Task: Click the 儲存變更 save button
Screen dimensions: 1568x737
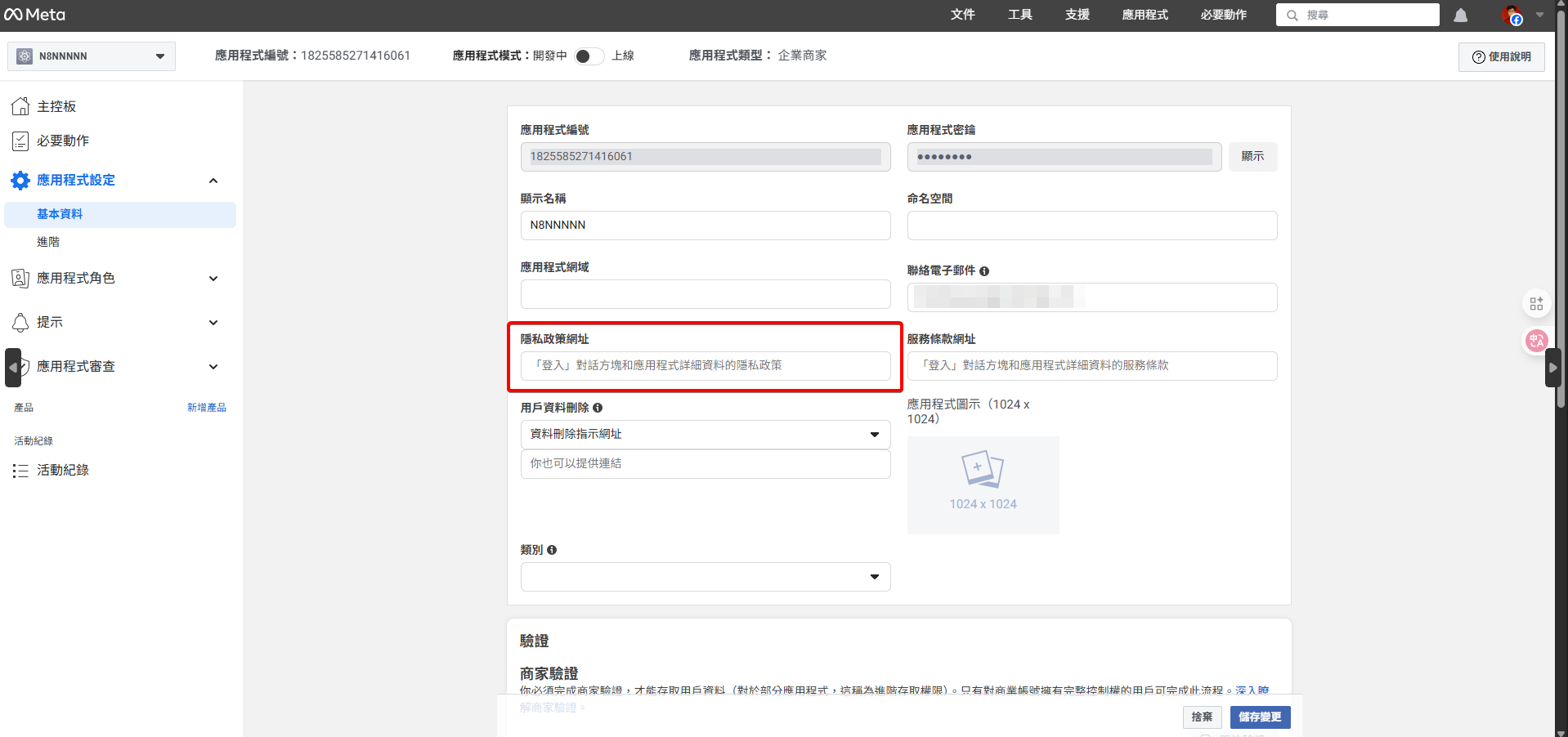Action: pyautogui.click(x=1259, y=717)
